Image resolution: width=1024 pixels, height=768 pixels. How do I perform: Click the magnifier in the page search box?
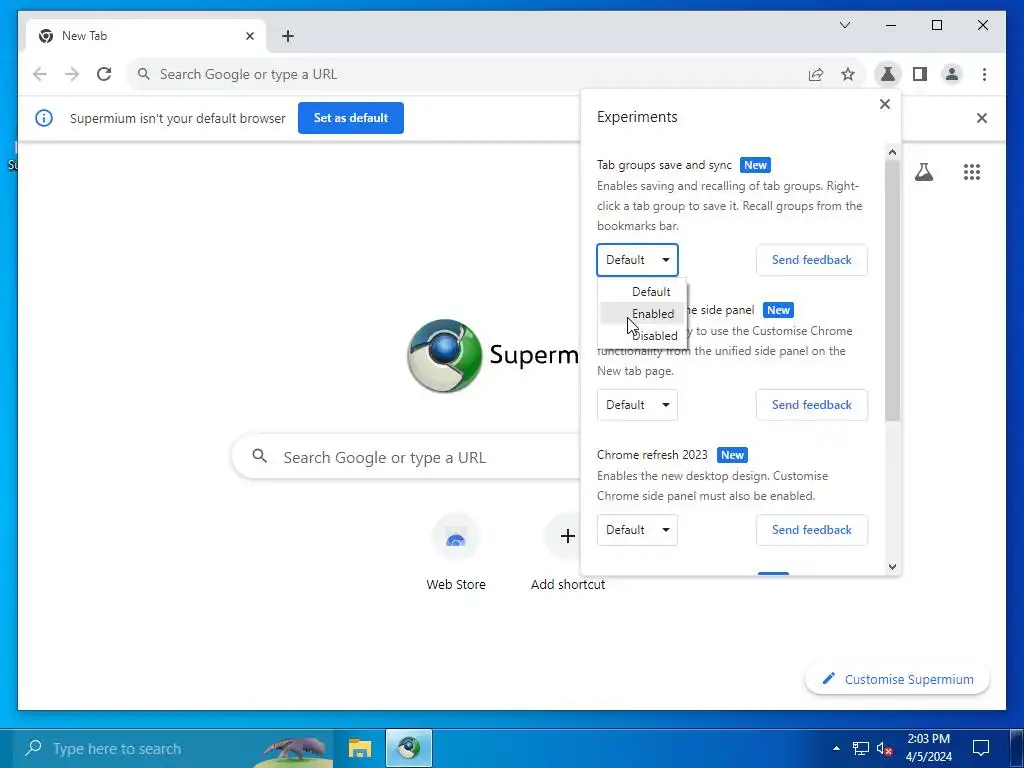tap(259, 456)
